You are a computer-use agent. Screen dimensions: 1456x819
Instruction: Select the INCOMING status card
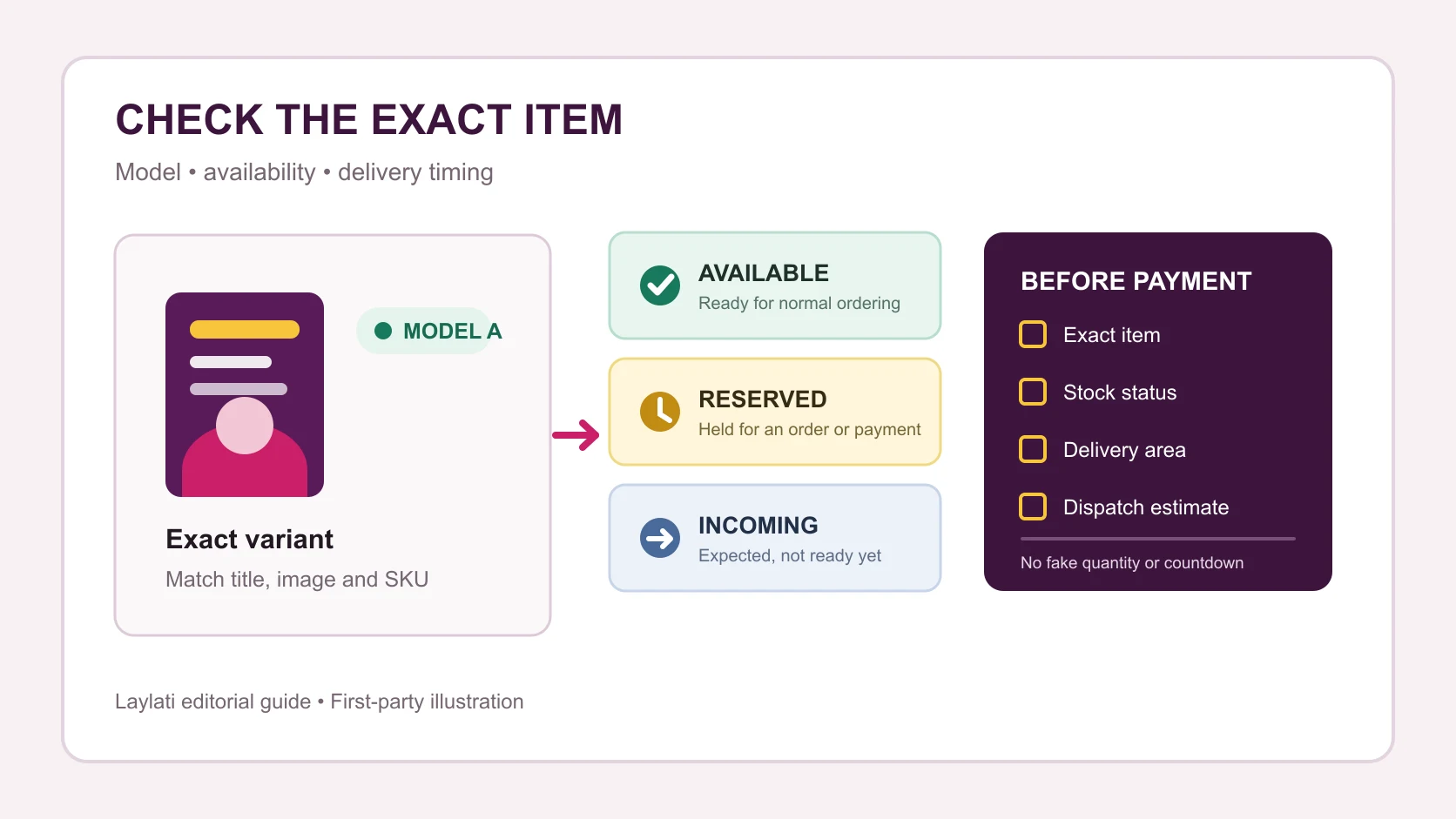coord(775,538)
